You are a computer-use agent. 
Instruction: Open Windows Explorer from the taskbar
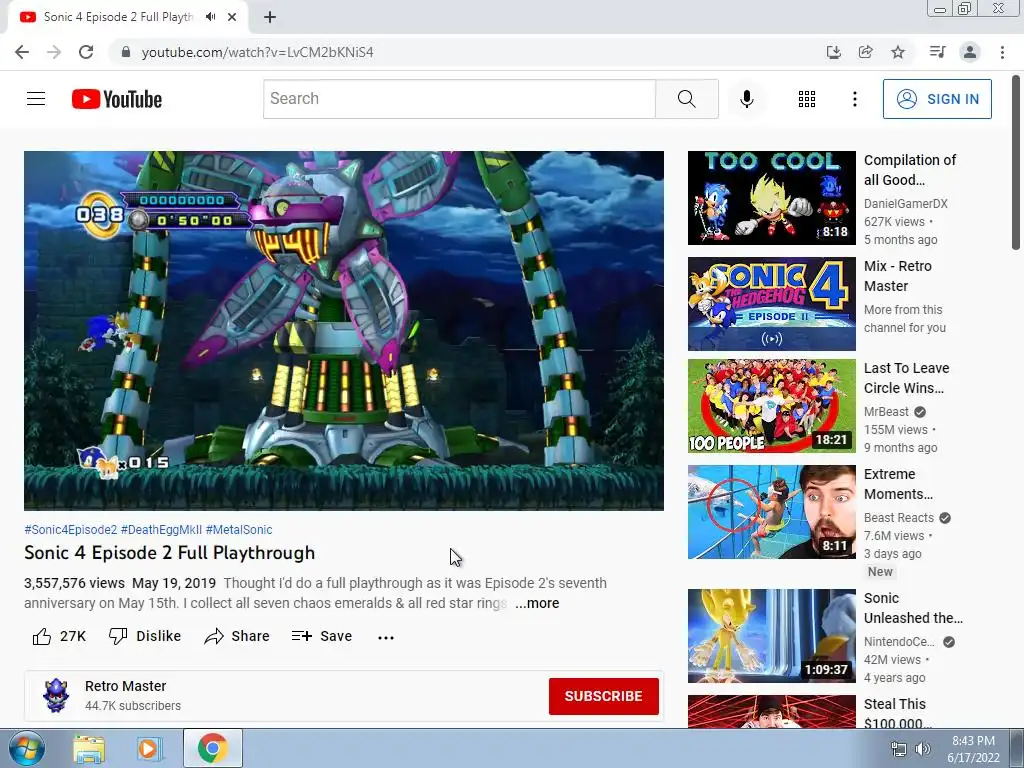point(89,749)
